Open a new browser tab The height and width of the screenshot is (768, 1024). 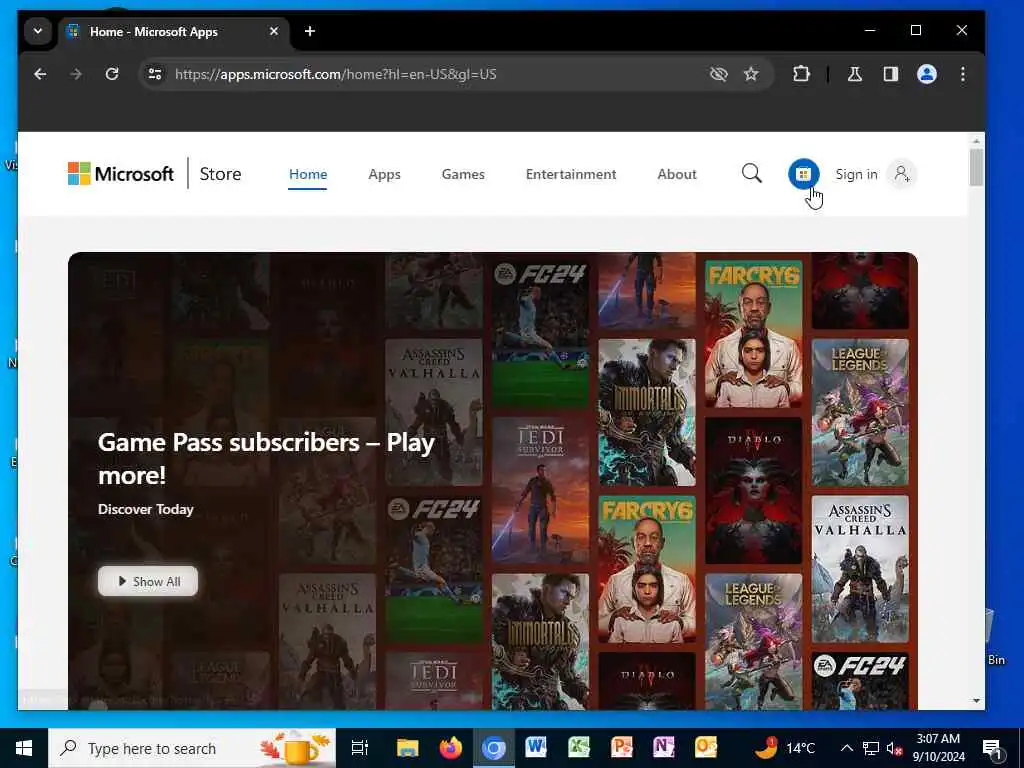(x=310, y=31)
